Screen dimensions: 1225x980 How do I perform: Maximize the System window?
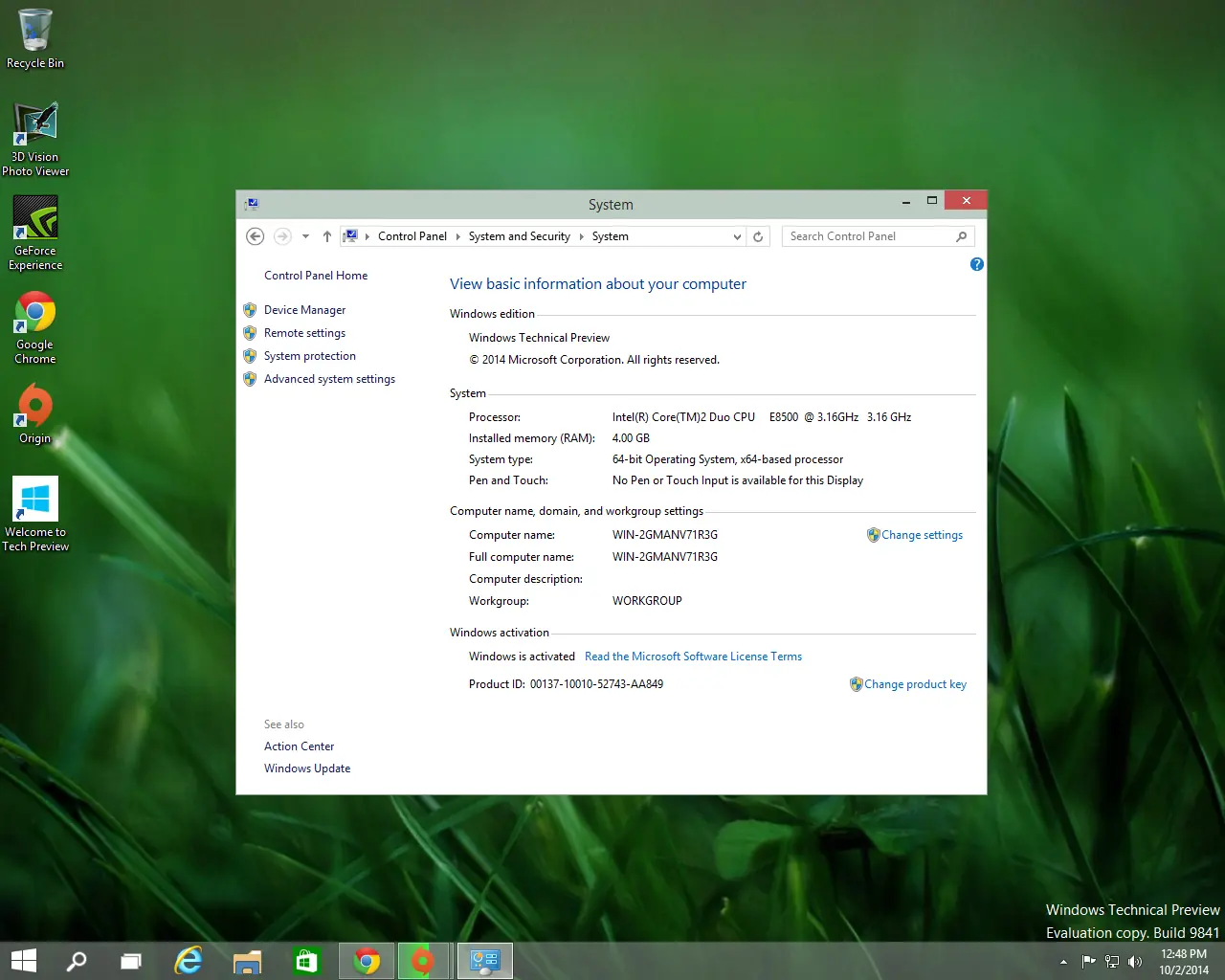point(932,201)
